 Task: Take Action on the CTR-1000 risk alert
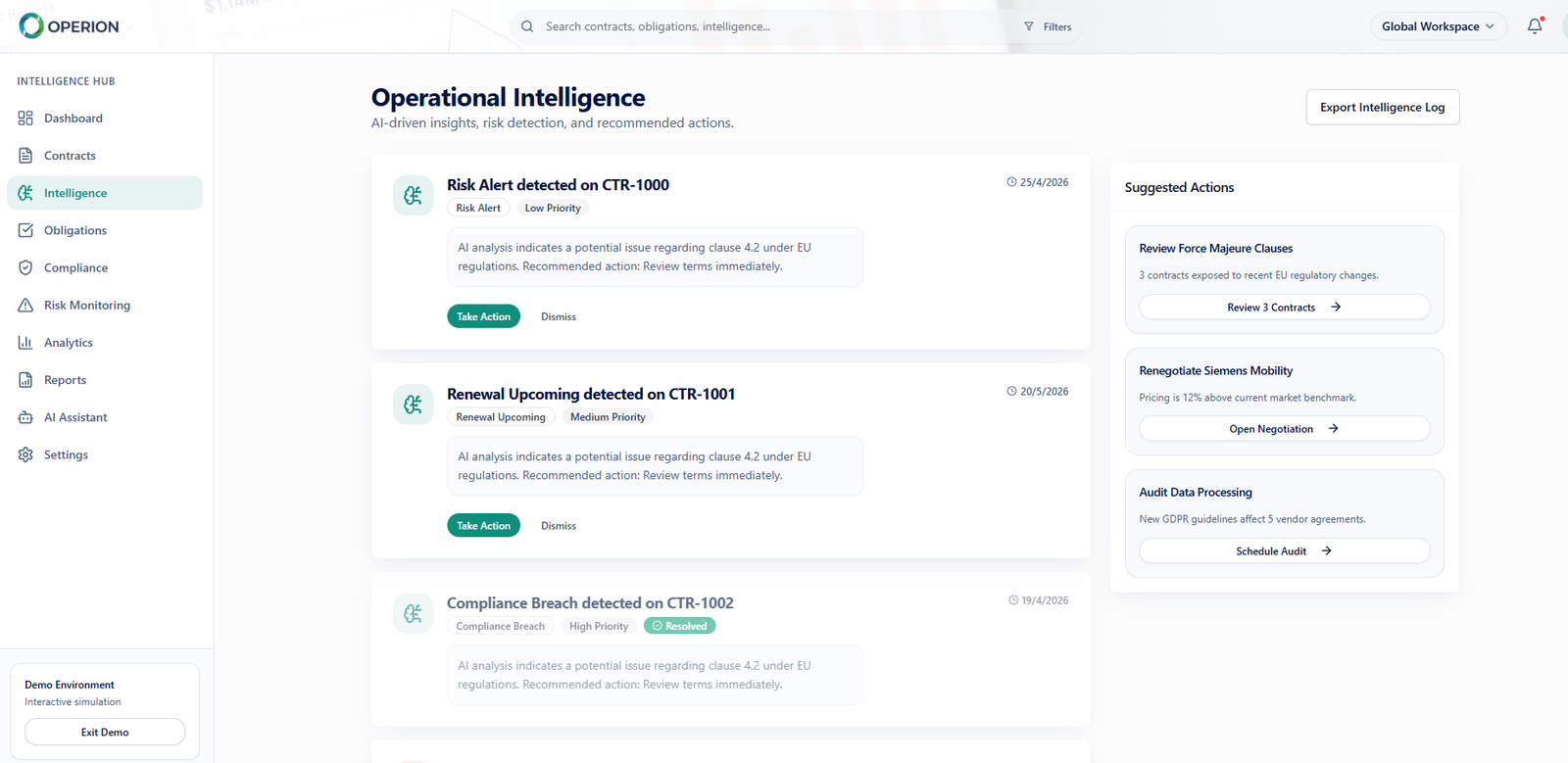(484, 316)
